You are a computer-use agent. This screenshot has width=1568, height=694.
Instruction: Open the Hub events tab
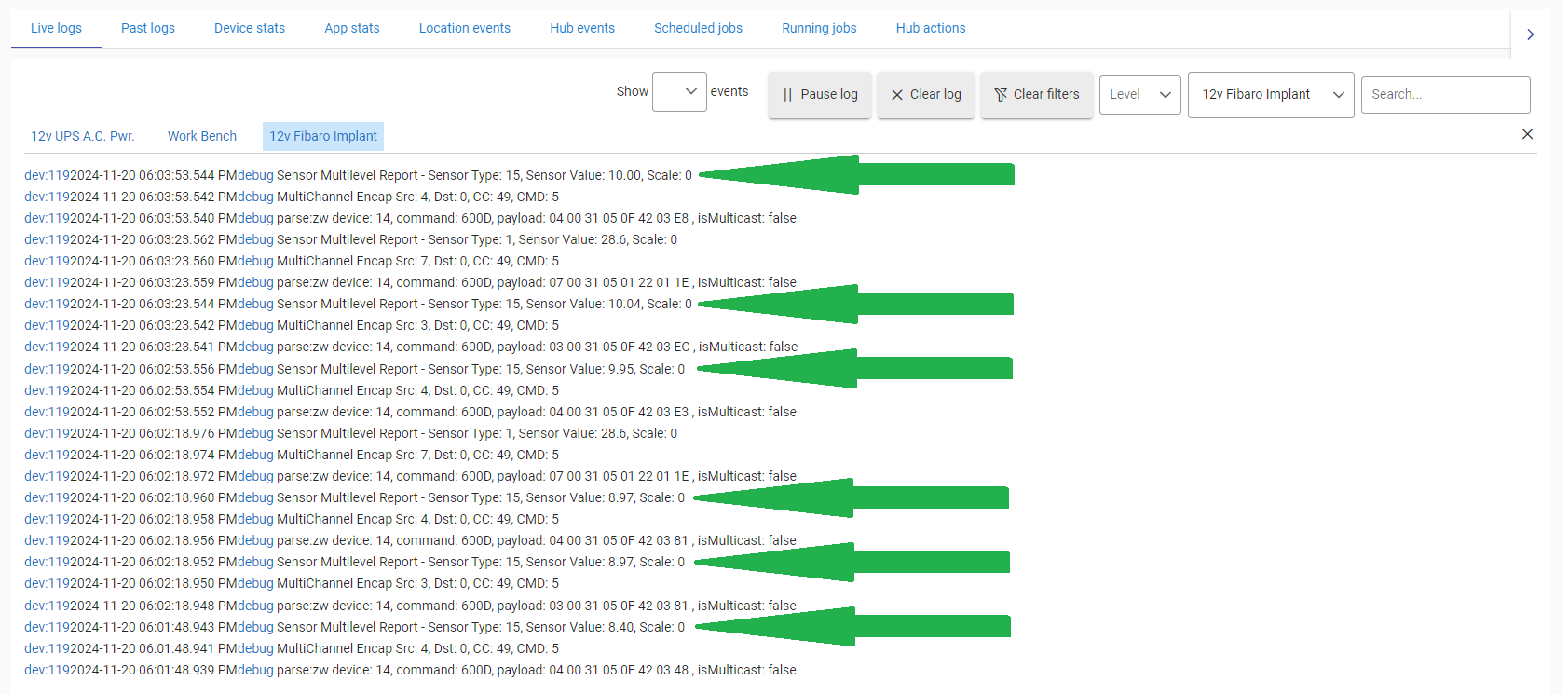pyautogui.click(x=582, y=28)
